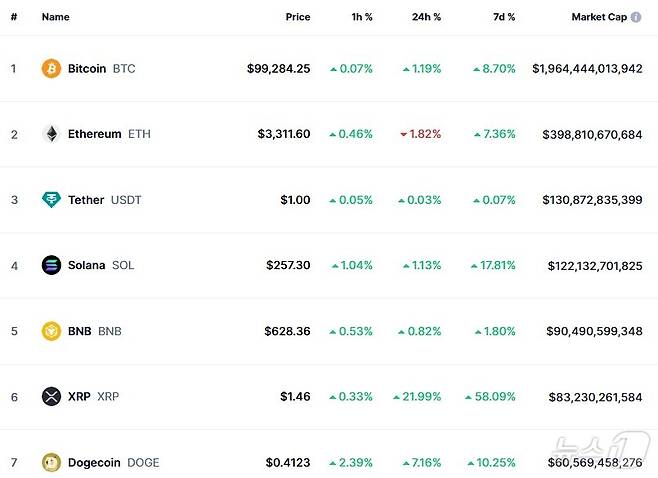Viewport: 658px width, 478px height.
Task: Click the BNB yellow icon
Action: 51,331
